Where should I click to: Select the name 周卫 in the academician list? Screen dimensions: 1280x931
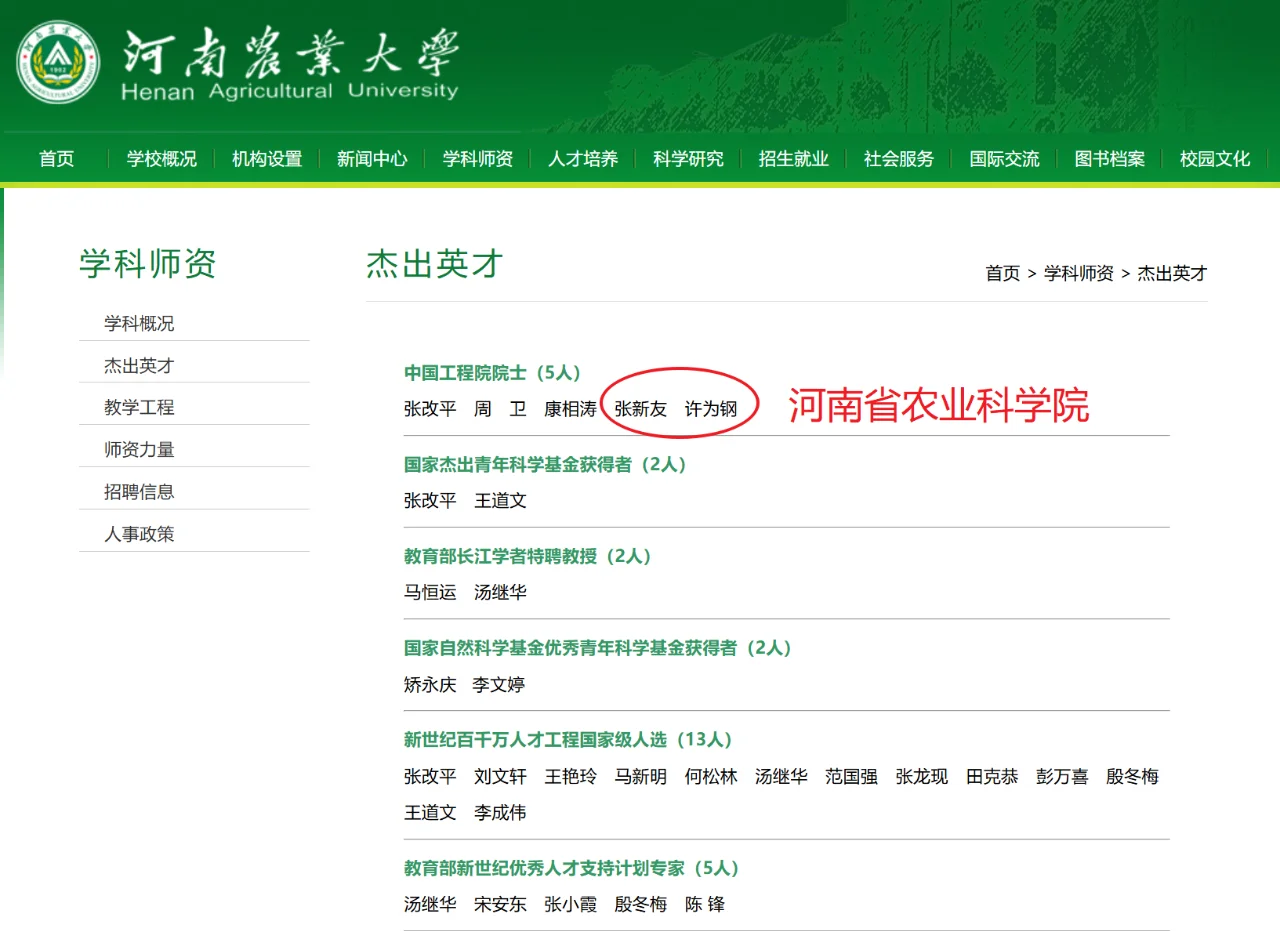pyautogui.click(x=500, y=409)
